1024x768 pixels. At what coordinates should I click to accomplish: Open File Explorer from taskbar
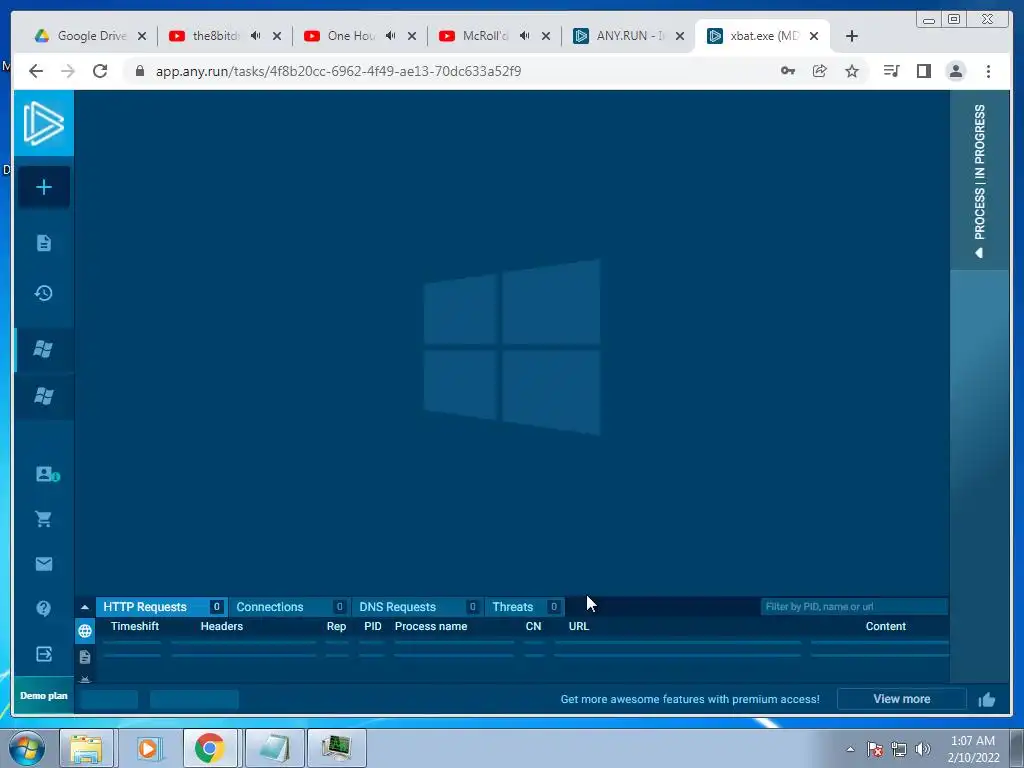point(86,748)
